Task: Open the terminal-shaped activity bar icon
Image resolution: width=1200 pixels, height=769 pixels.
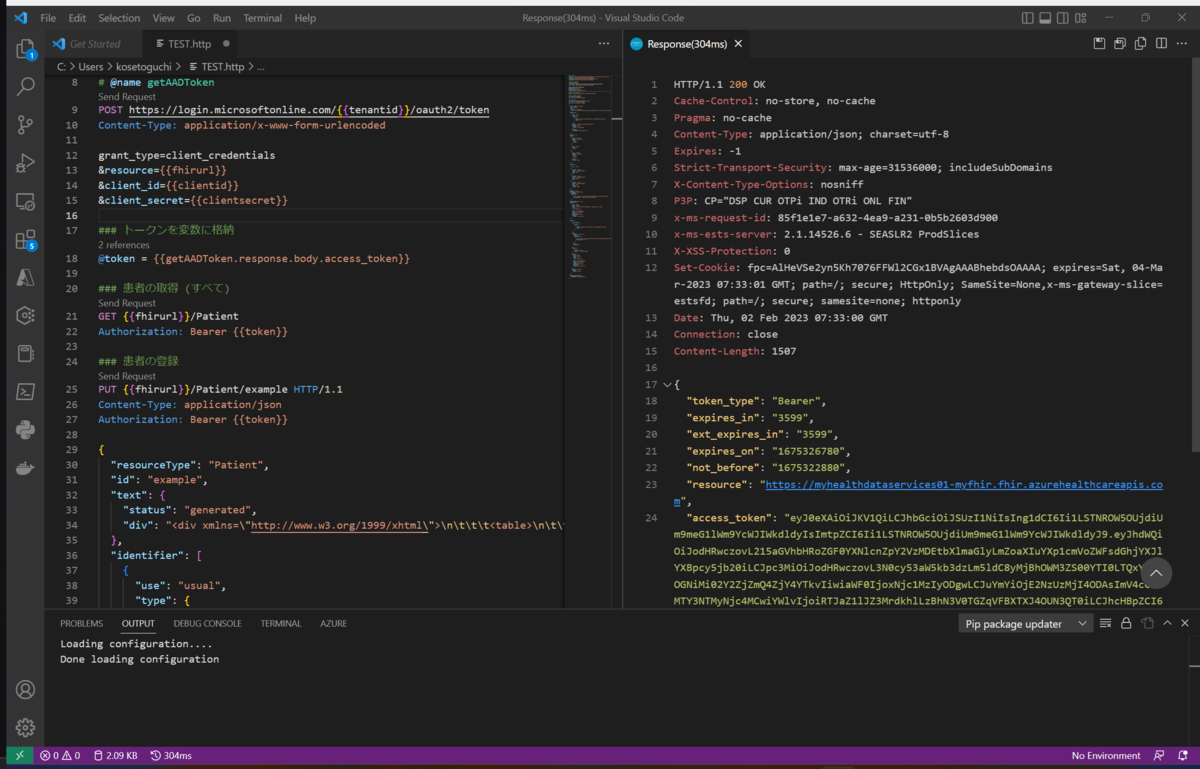Action: point(25,392)
